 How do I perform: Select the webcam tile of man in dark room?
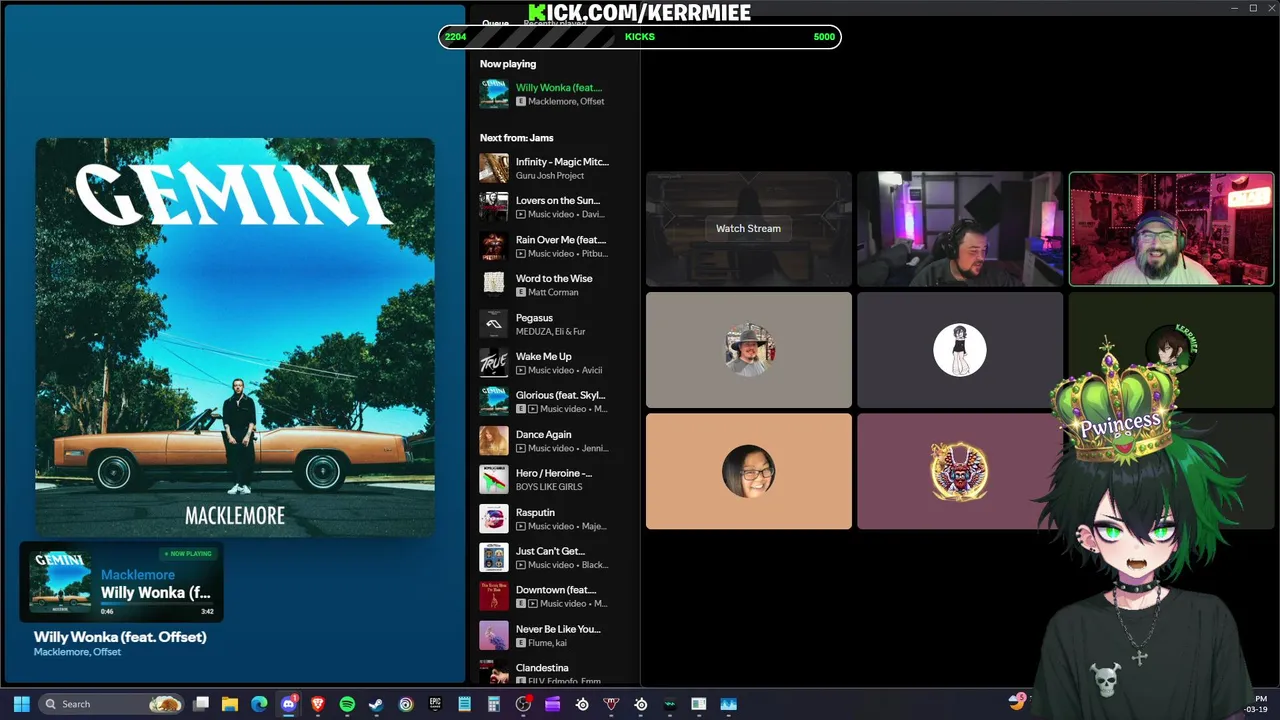960,229
